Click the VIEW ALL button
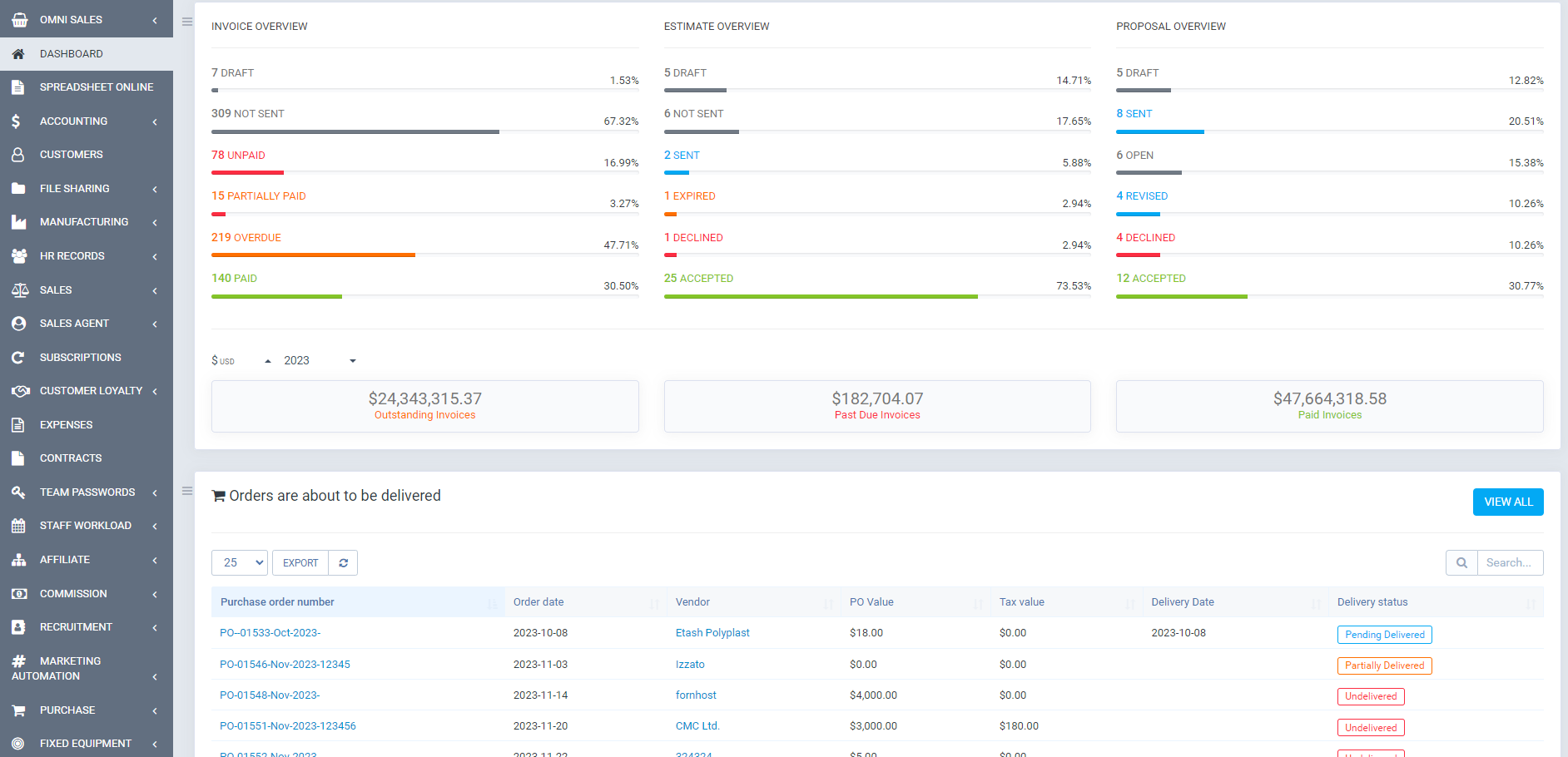The width and height of the screenshot is (1568, 757). coord(1507,502)
